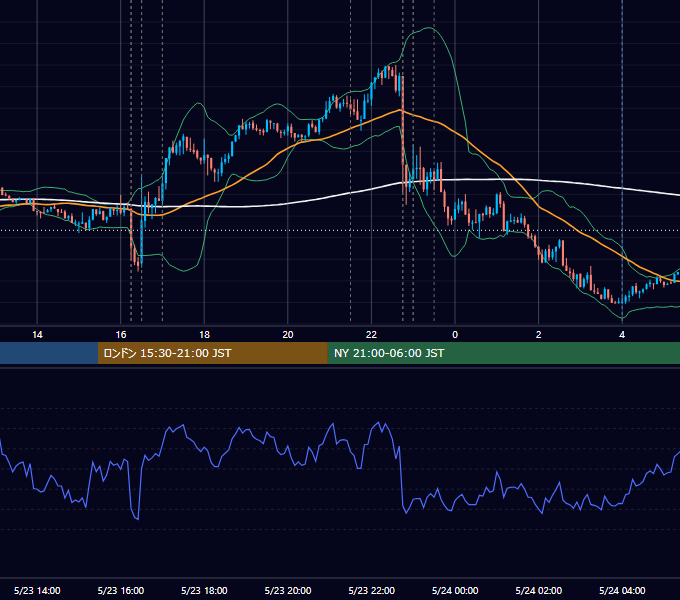Viewport: 680px width, 600px height.
Task: Click the '0' hour label on price chart axis
Action: pyautogui.click(x=455, y=335)
